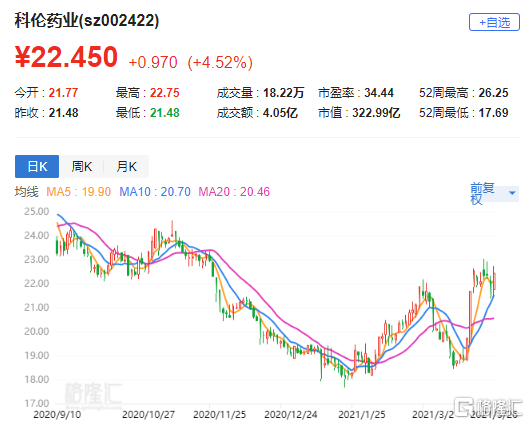The width and height of the screenshot is (529, 424).
Task: Click the dropdown arrow beside 前复权
Action: pyautogui.click(x=512, y=193)
